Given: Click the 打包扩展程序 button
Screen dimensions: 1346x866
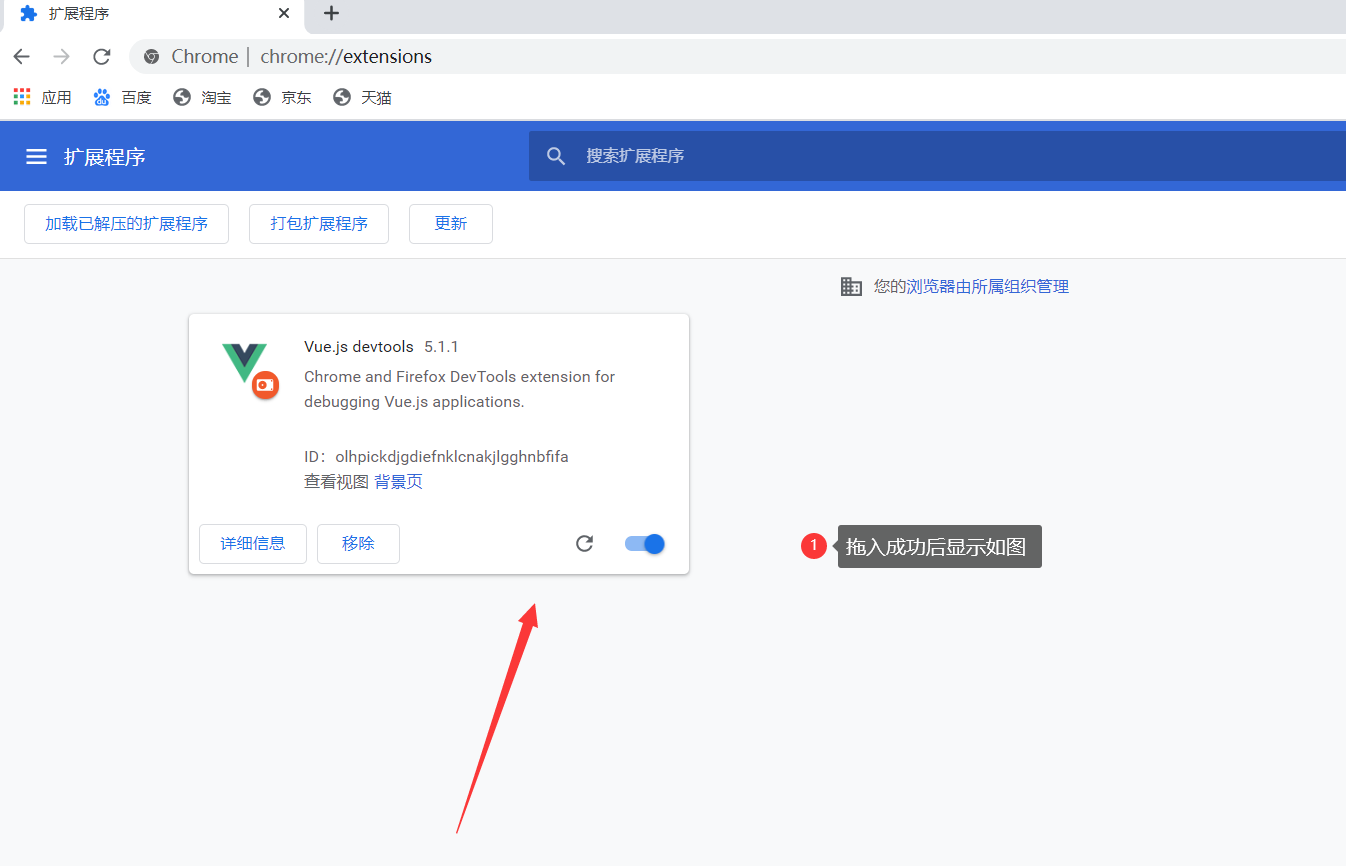Looking at the screenshot, I should click(318, 224).
